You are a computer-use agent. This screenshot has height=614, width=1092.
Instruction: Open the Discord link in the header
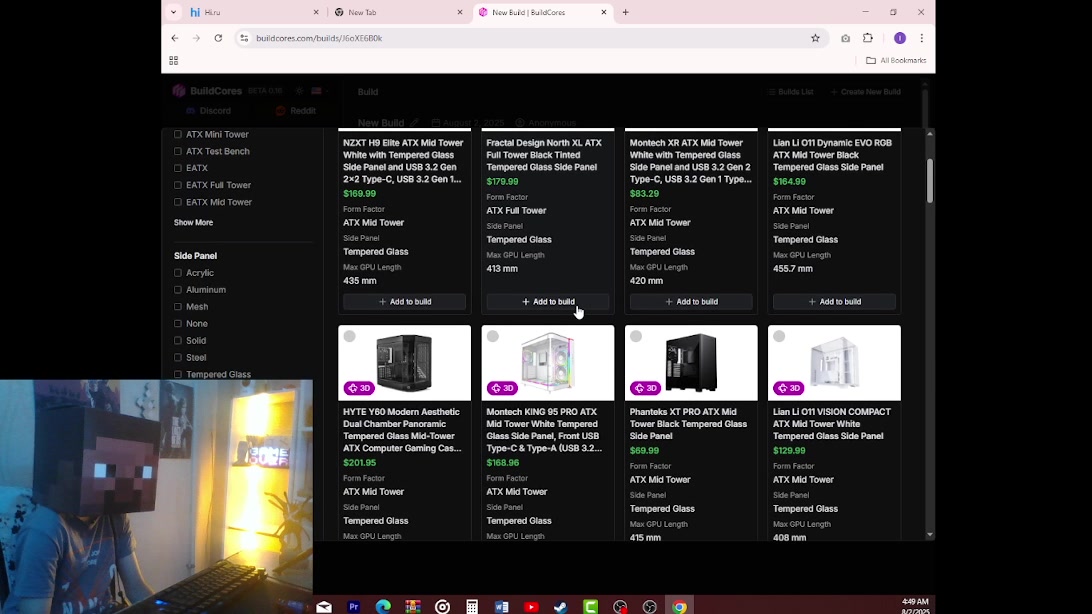(208, 111)
